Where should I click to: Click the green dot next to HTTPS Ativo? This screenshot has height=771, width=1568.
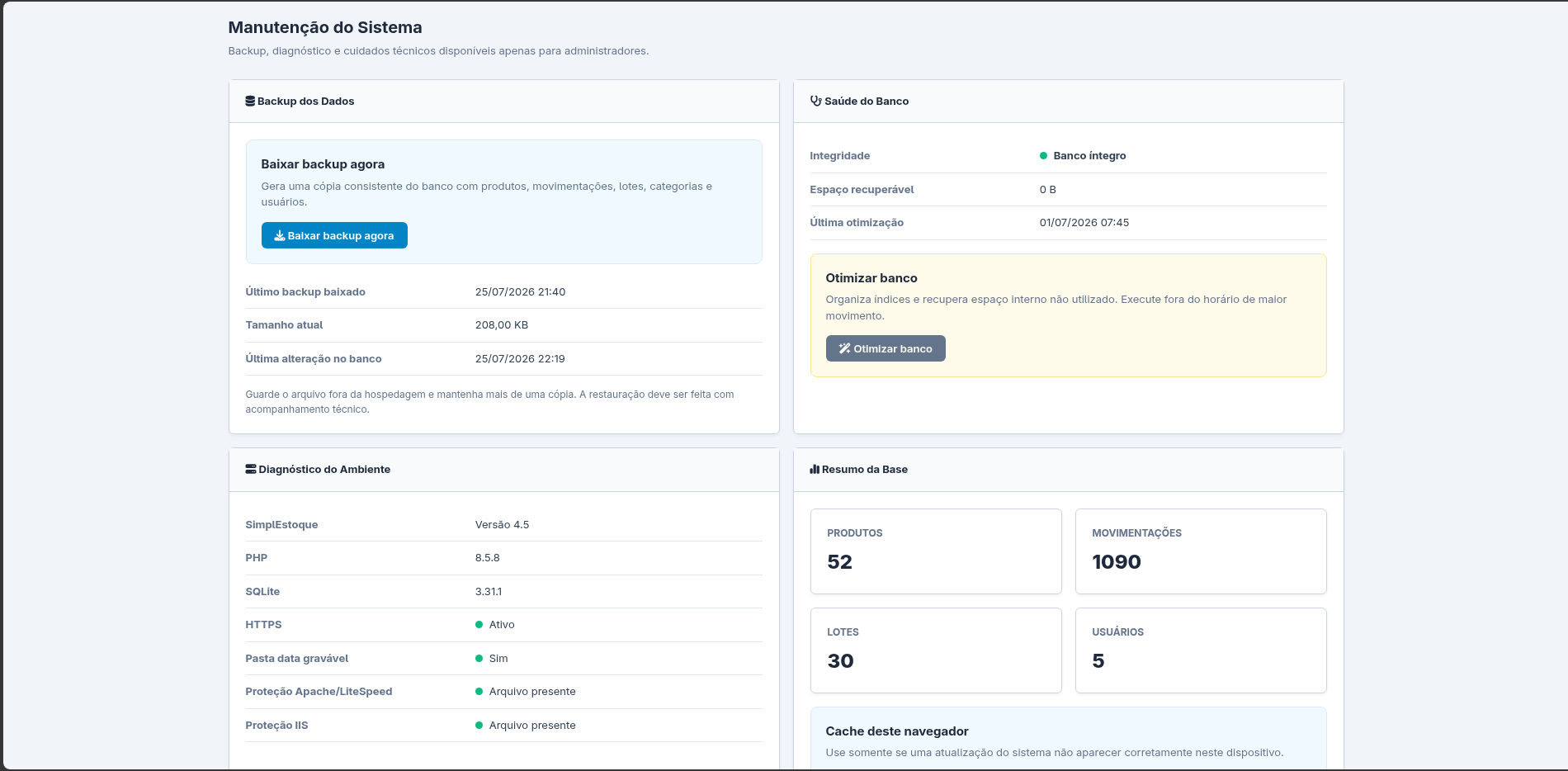coord(479,624)
